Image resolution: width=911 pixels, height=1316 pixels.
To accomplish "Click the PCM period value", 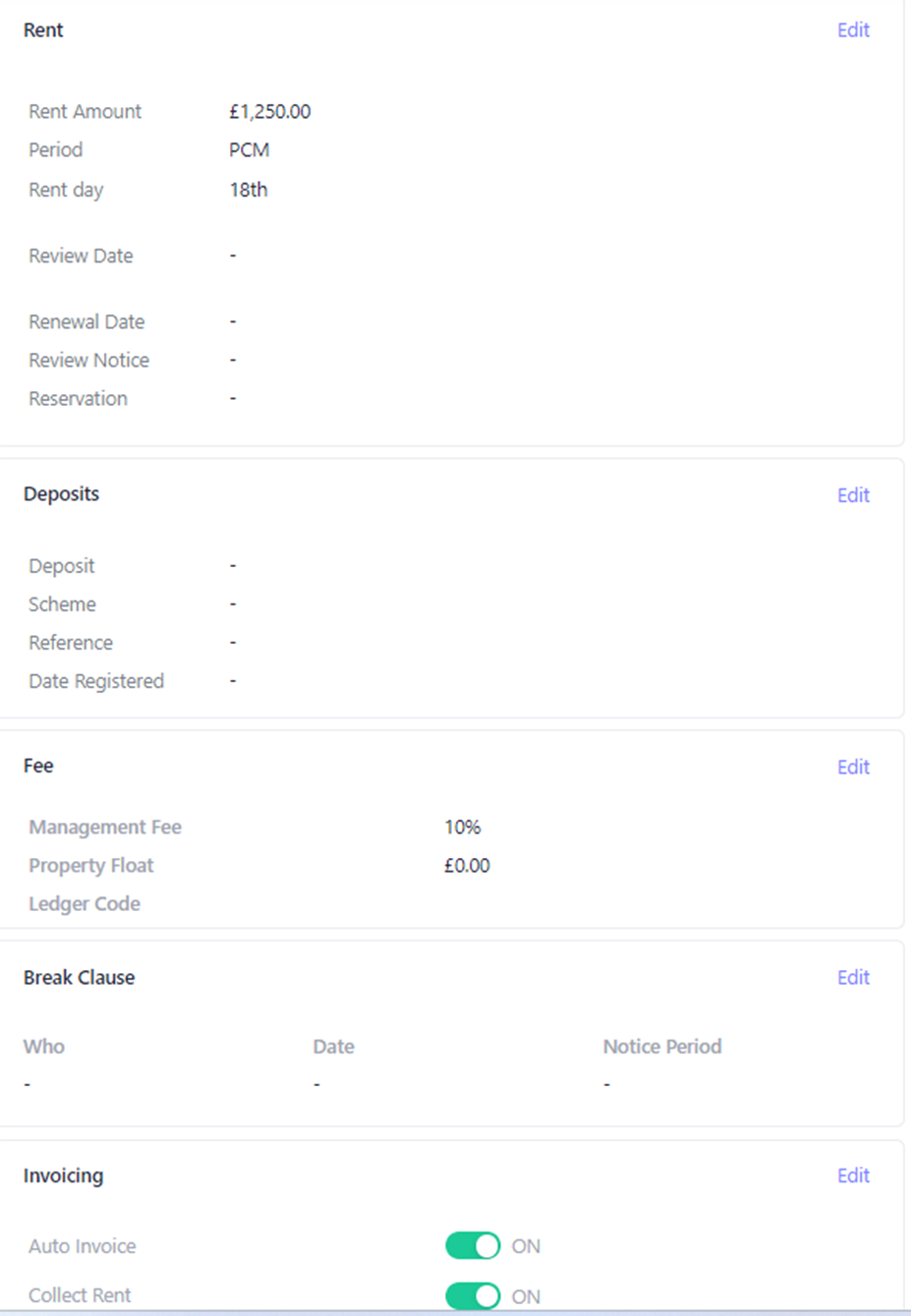I will coord(249,150).
